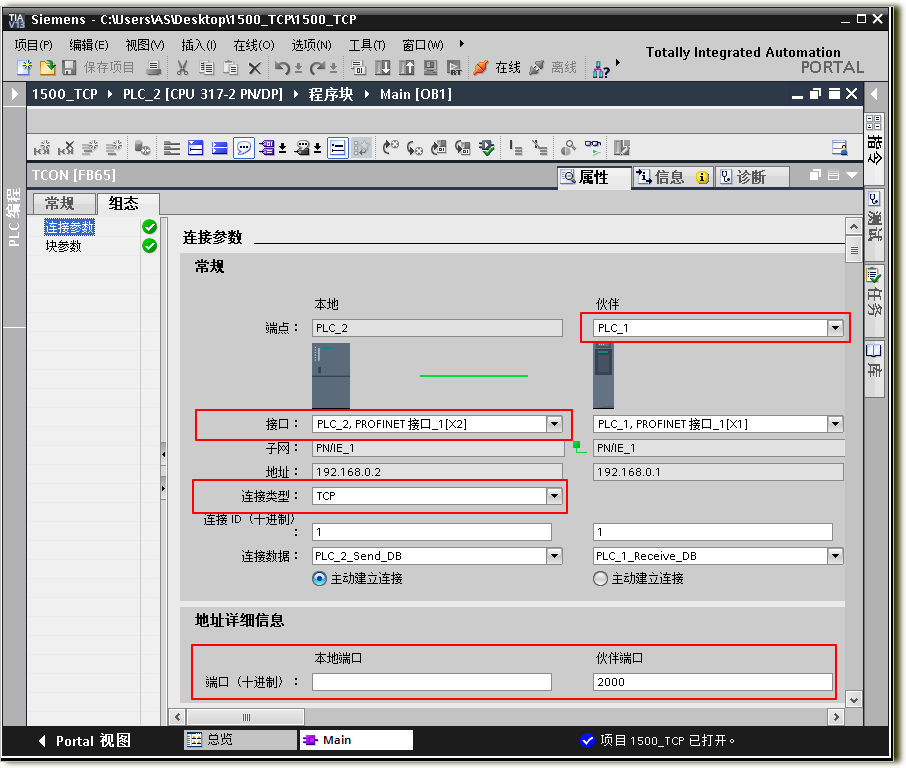
Task: Click the Start runtime RT icon
Action: point(455,68)
